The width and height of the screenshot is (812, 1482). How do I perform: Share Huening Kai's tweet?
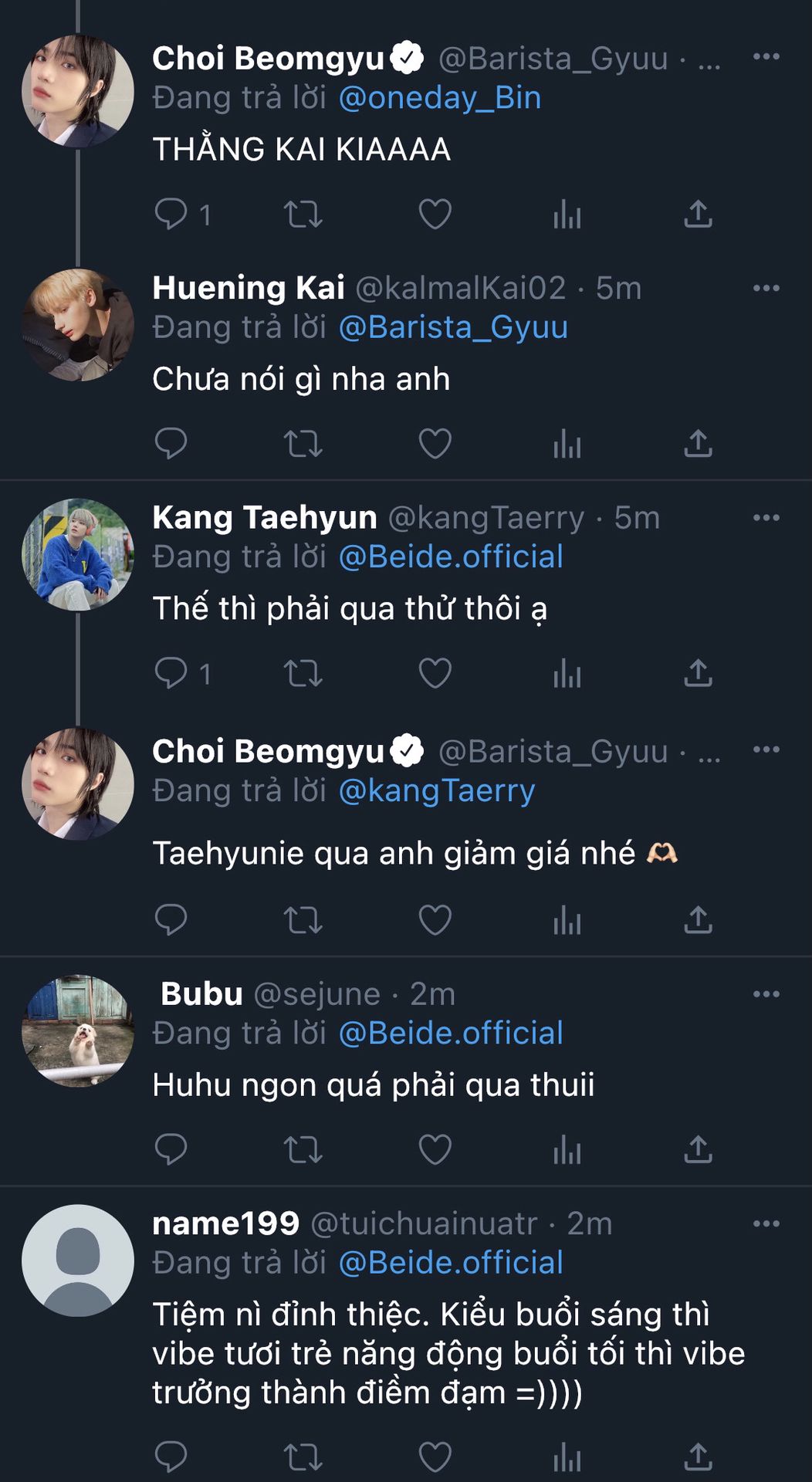tap(698, 443)
